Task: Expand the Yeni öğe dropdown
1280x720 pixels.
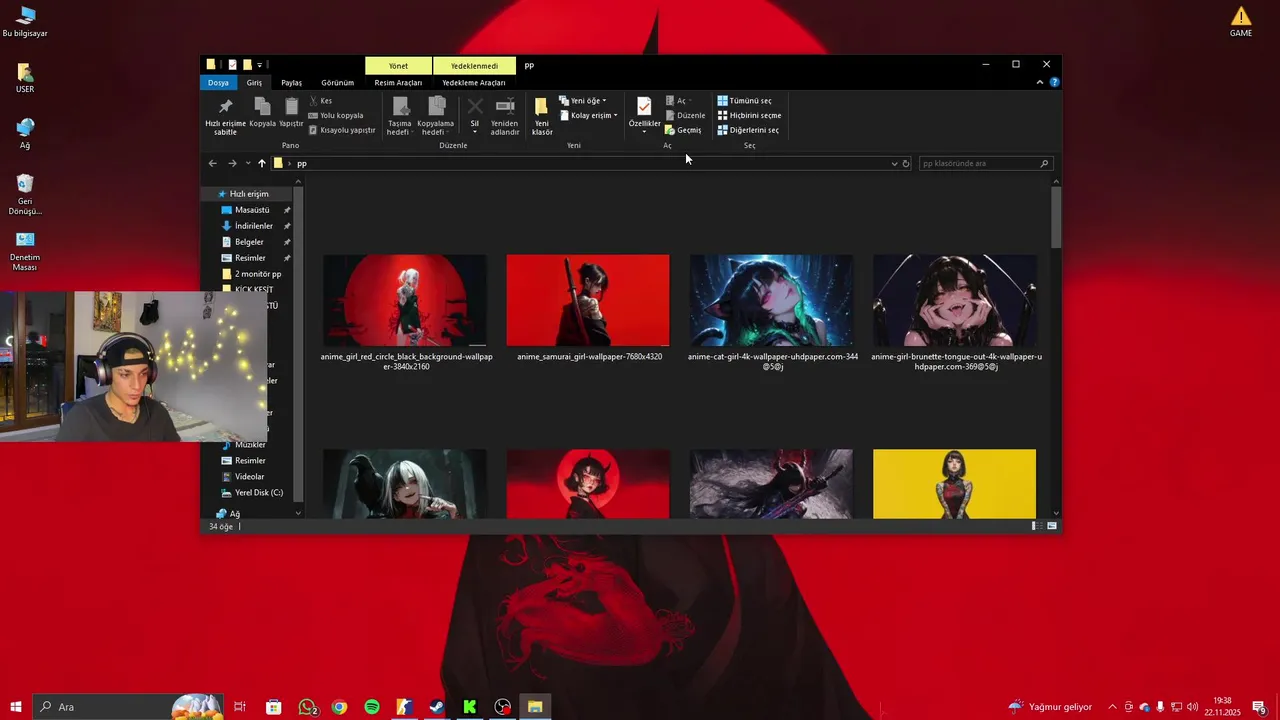Action: click(582, 101)
